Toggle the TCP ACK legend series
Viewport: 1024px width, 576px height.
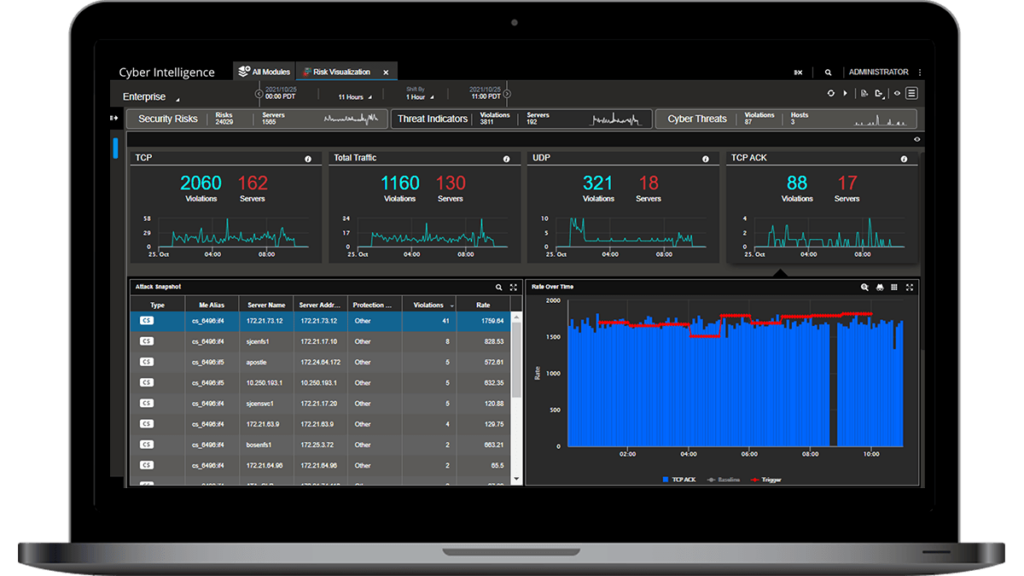click(x=679, y=480)
